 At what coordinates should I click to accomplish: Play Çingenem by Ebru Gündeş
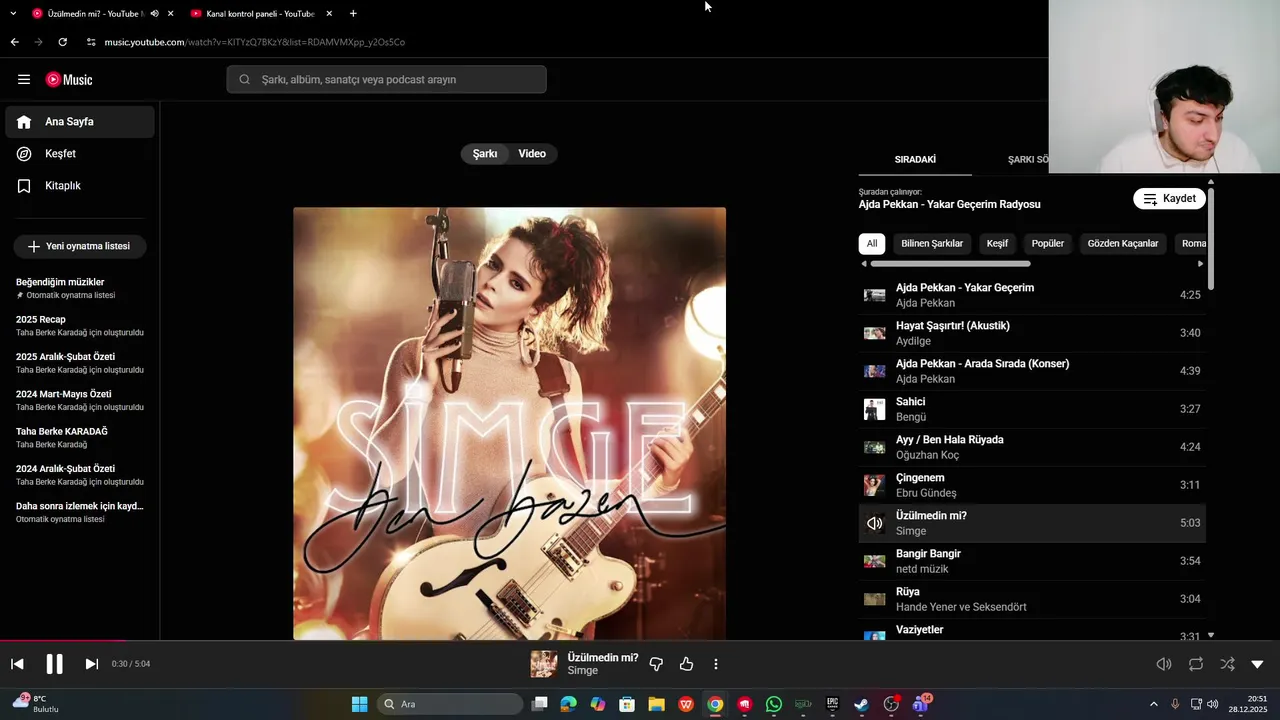(1032, 485)
